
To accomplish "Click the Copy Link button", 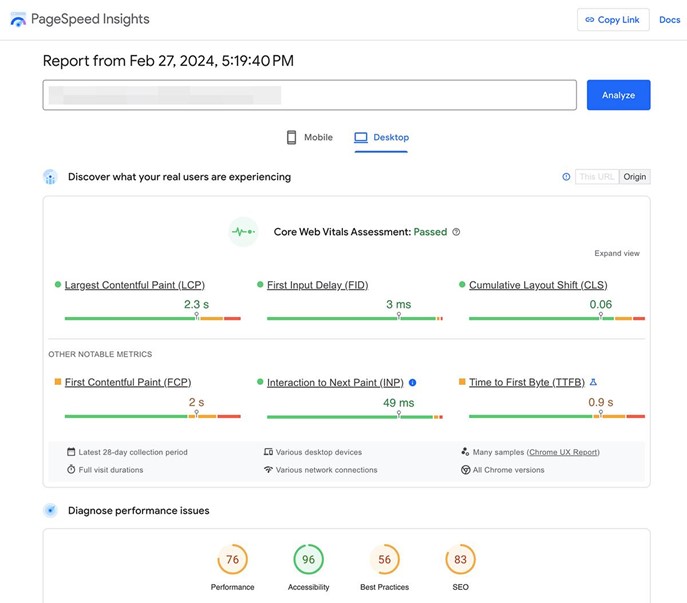I will 613,20.
